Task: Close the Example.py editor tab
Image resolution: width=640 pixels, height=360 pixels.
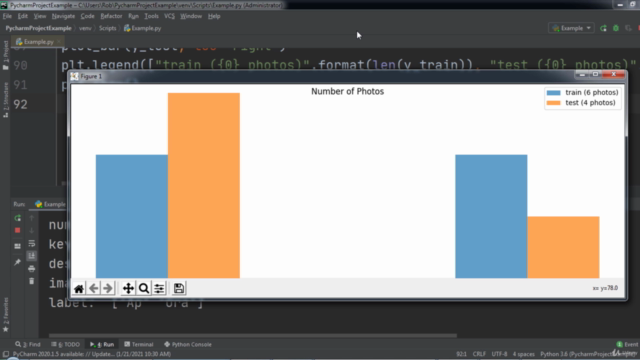Action: (x=59, y=42)
